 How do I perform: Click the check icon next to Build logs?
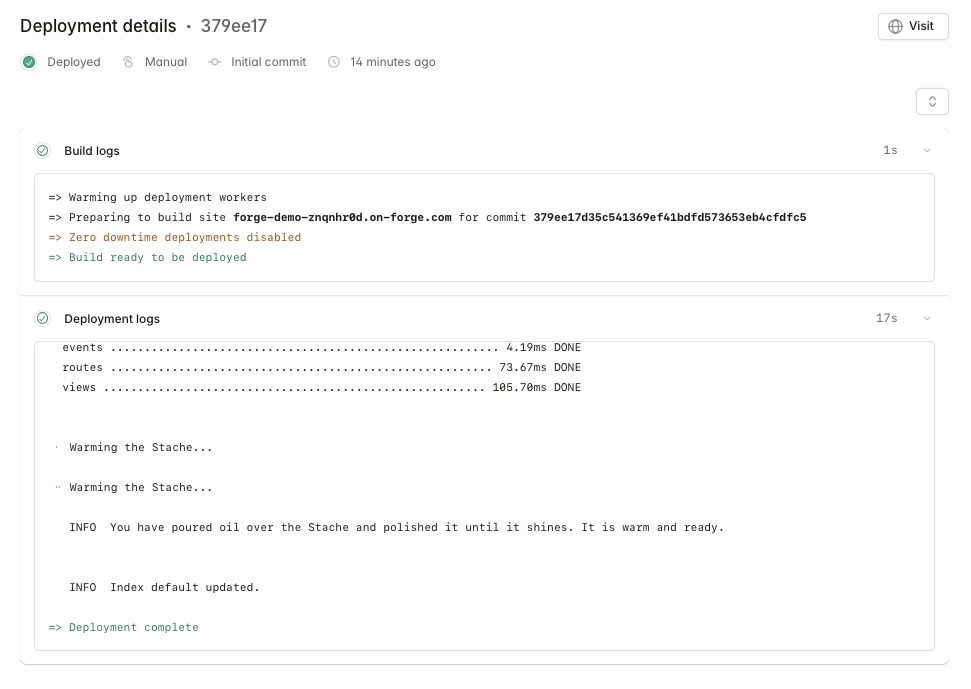point(43,150)
